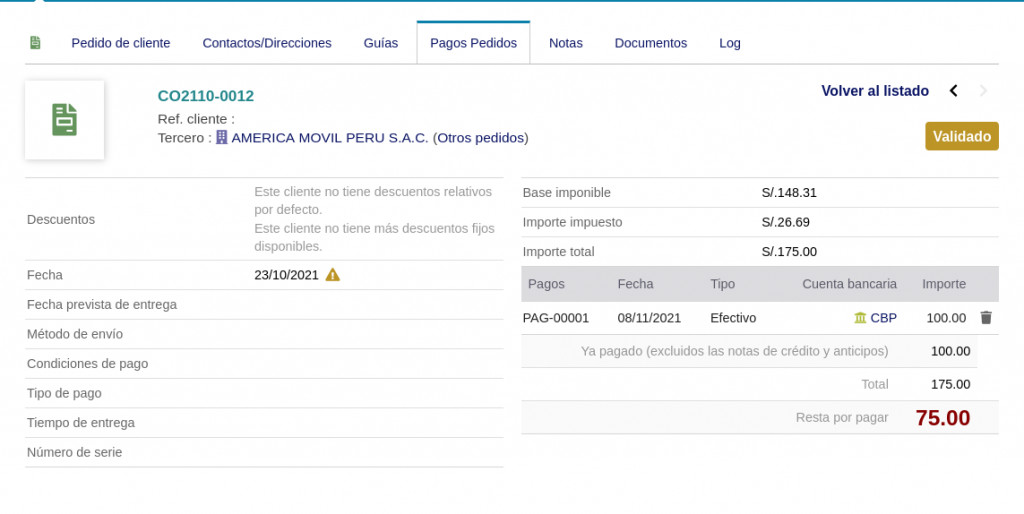Viewport: 1024px width, 514px height.
Task: Open the Guías tab
Action: tap(381, 43)
